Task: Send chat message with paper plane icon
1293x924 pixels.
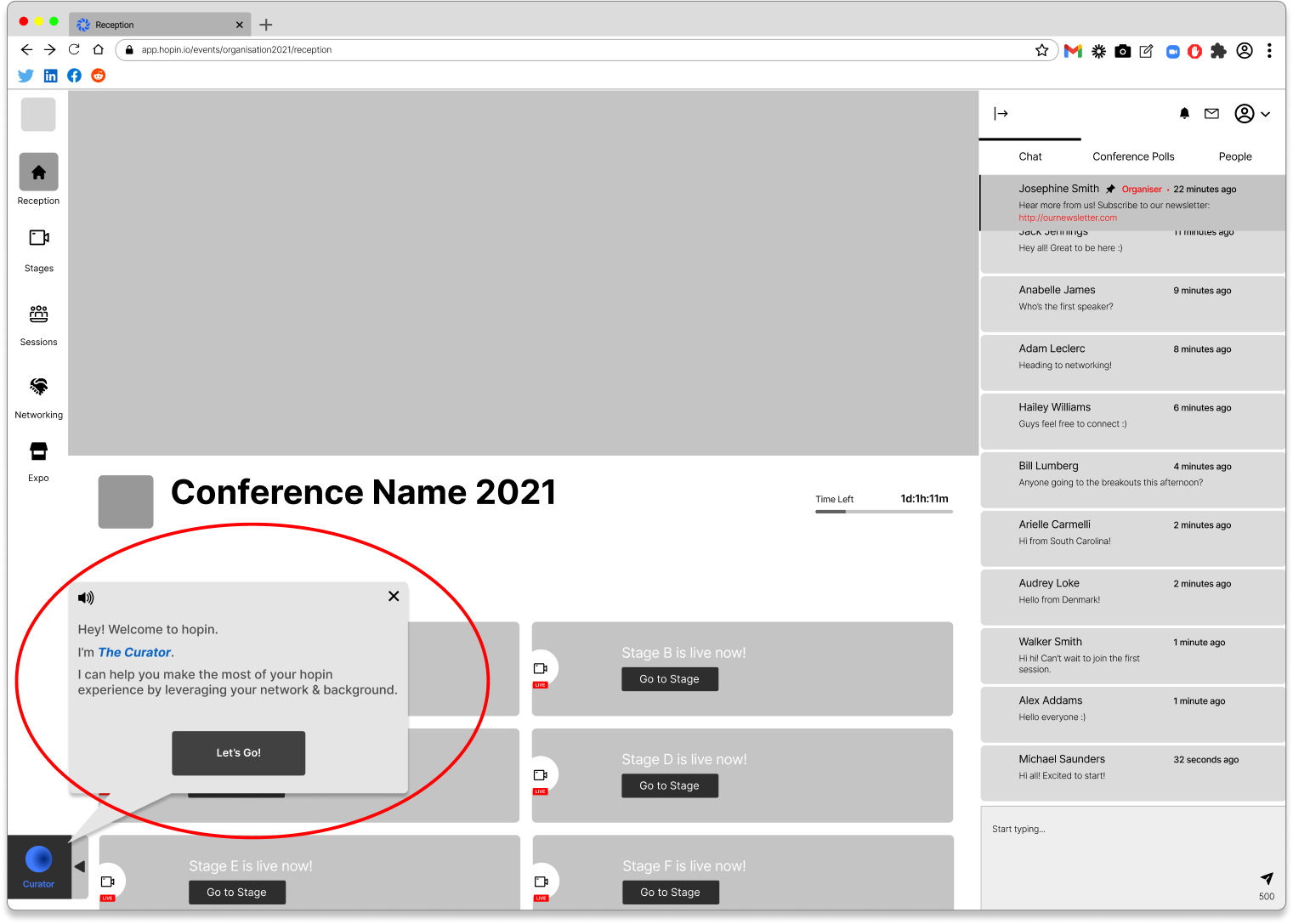Action: pos(1267,878)
